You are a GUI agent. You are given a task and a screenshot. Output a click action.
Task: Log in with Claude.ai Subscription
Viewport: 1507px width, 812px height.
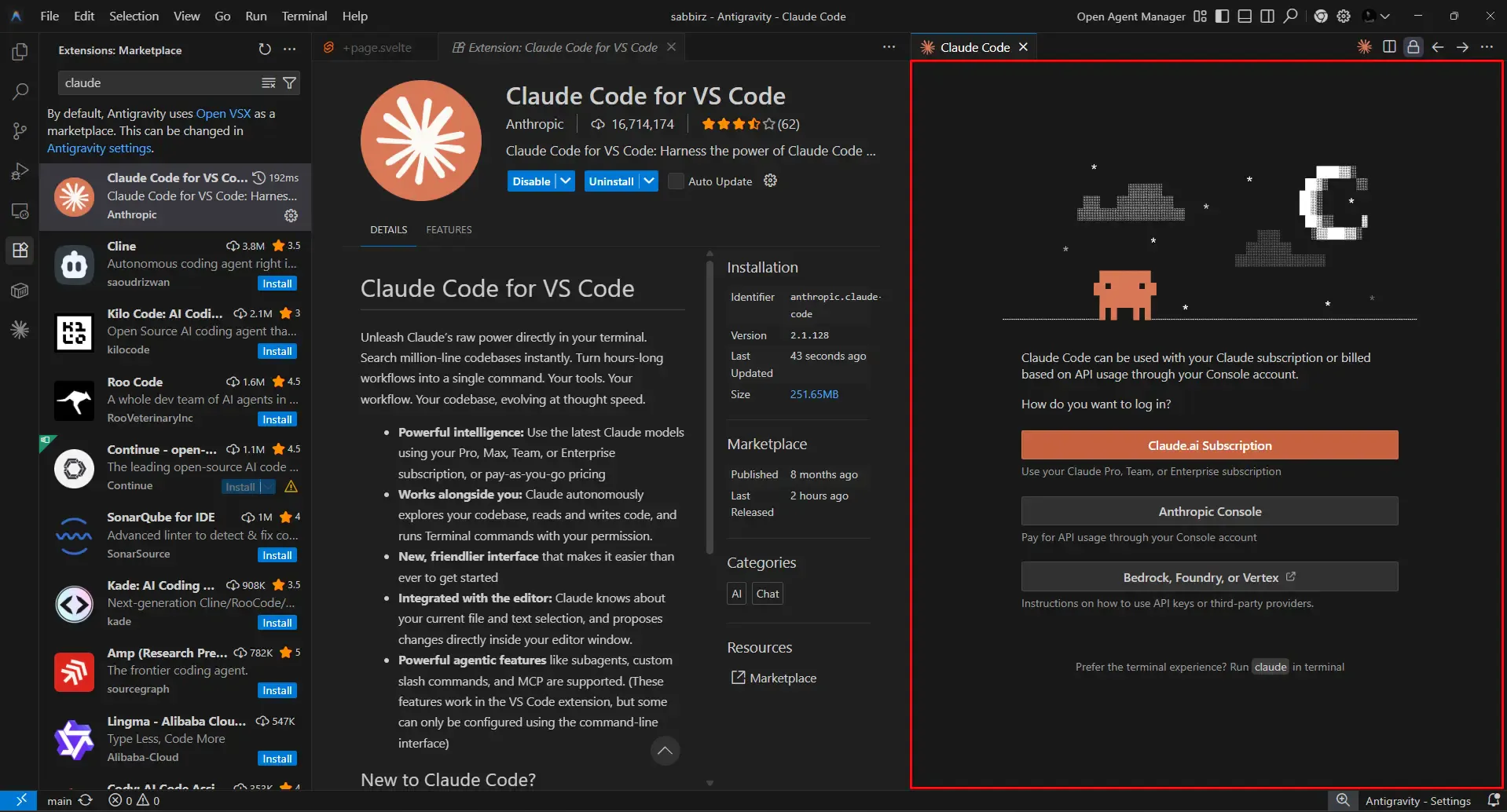coord(1209,445)
